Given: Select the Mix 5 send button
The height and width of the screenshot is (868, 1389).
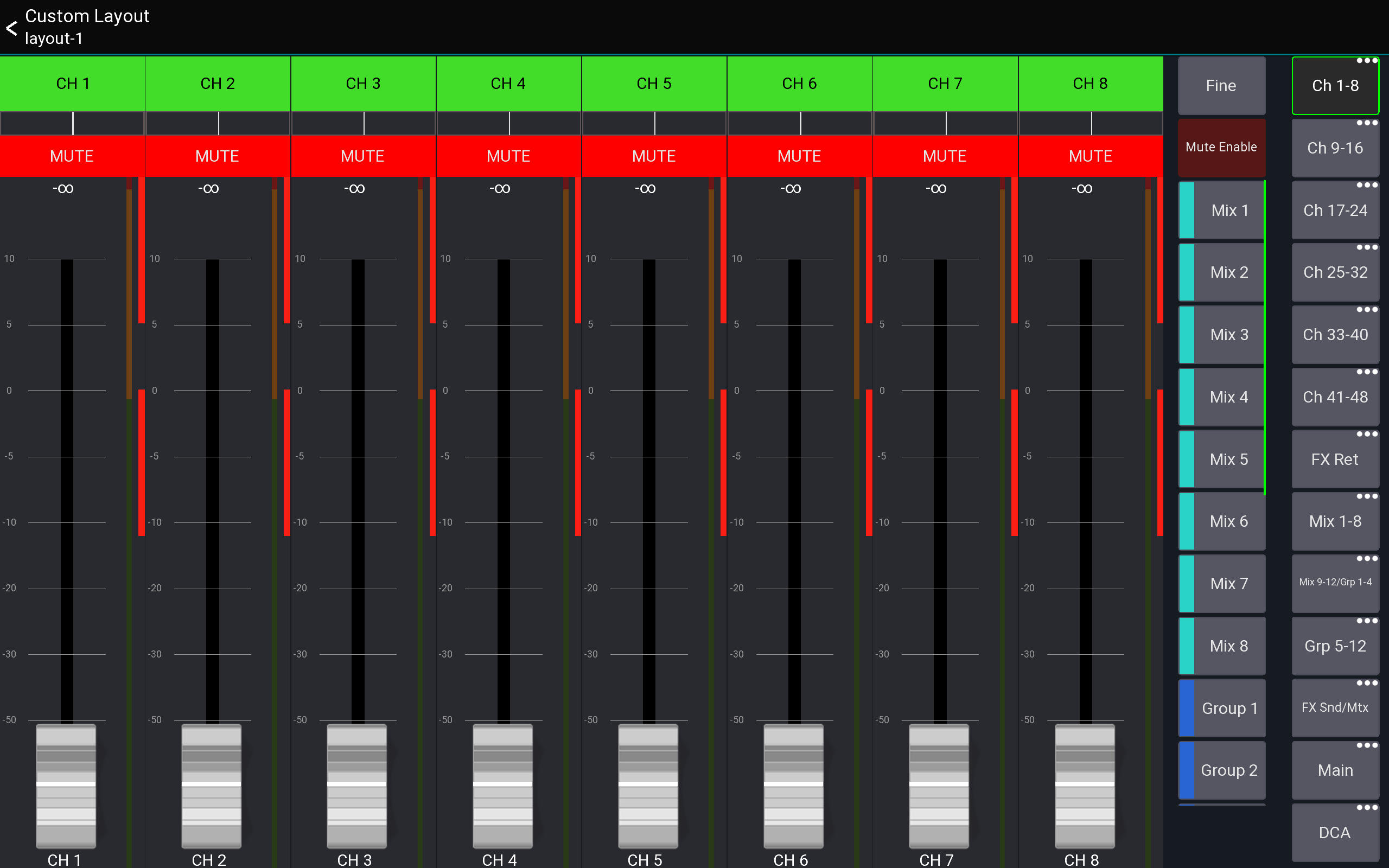Looking at the screenshot, I should coord(1228,459).
